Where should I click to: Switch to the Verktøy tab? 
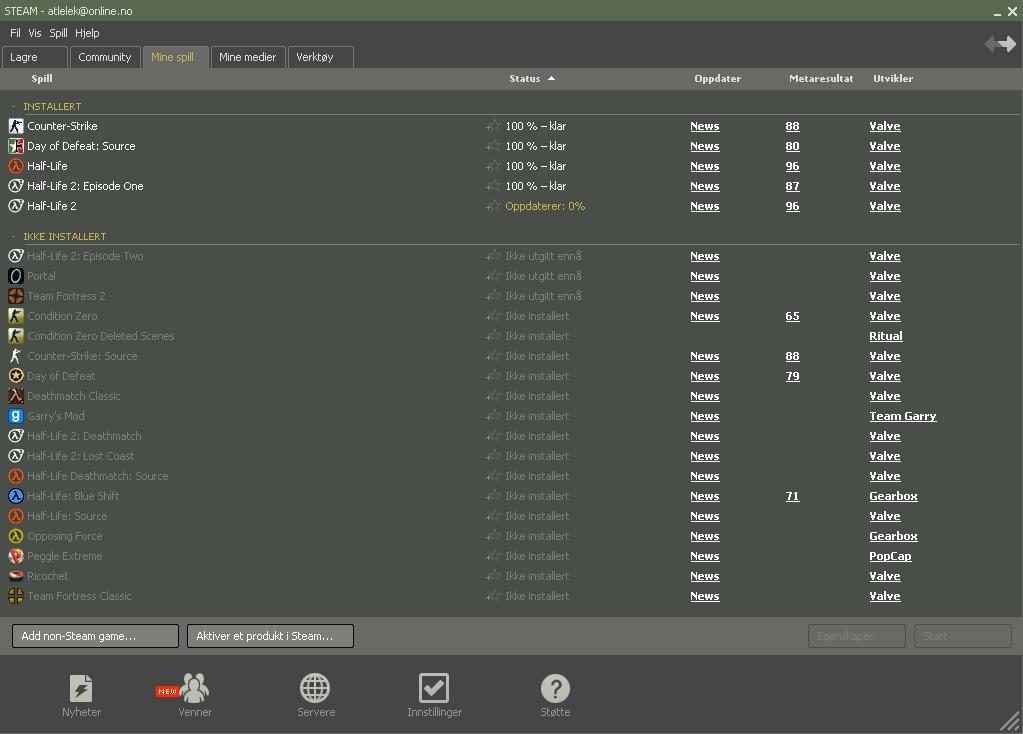tap(320, 57)
